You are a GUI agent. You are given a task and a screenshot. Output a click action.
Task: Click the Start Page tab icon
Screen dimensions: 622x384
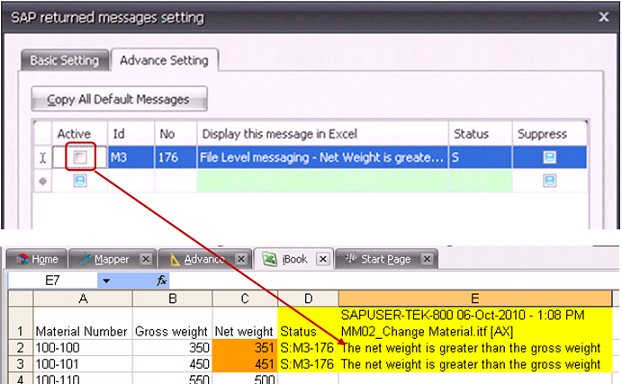tap(351, 258)
